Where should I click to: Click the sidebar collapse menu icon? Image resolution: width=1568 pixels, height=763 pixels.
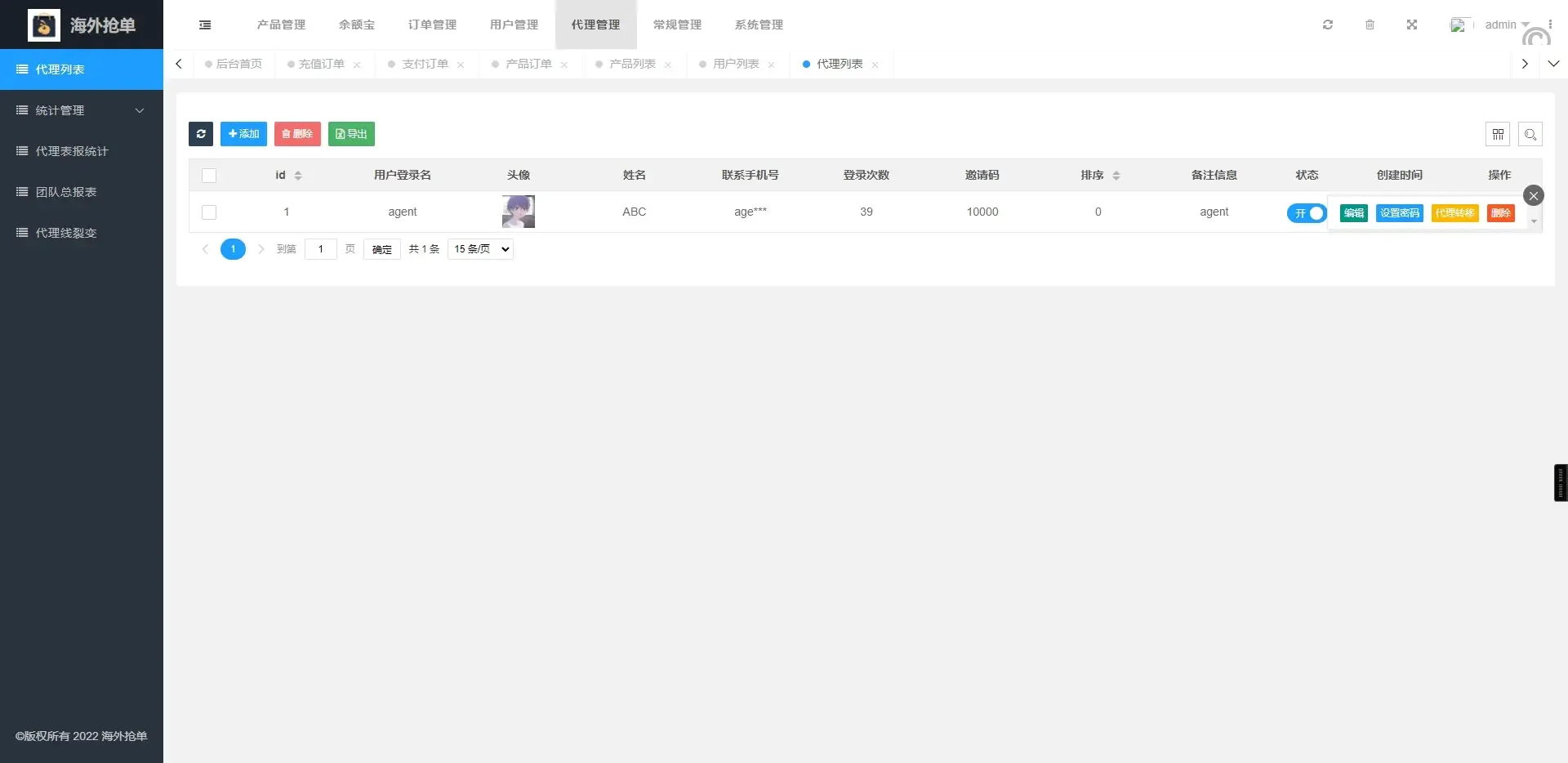tap(205, 25)
